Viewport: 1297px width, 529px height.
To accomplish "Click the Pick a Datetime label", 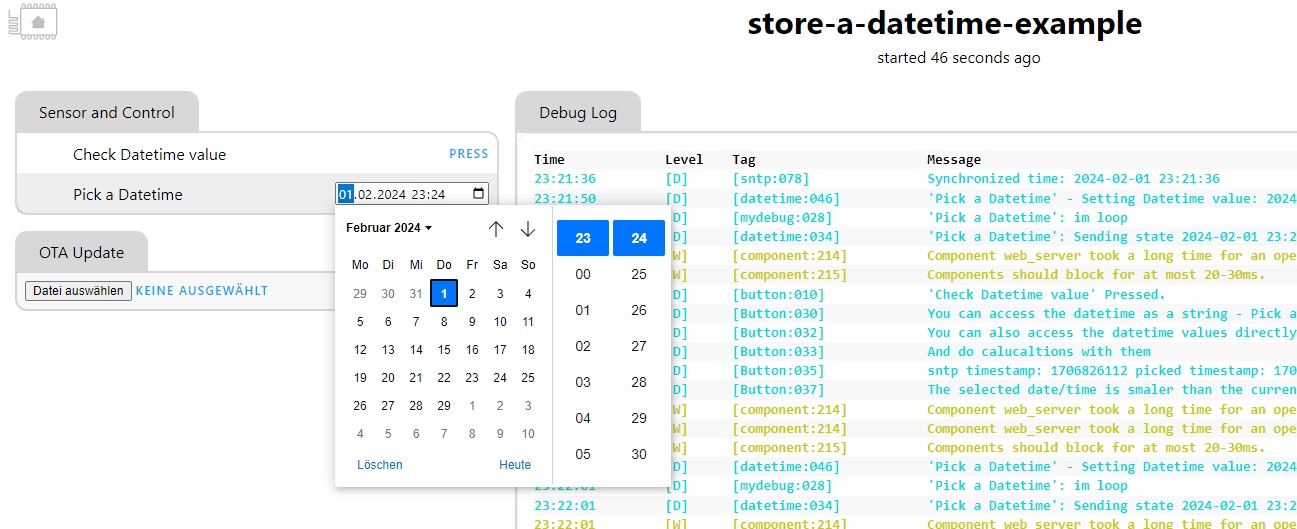I will 128,194.
